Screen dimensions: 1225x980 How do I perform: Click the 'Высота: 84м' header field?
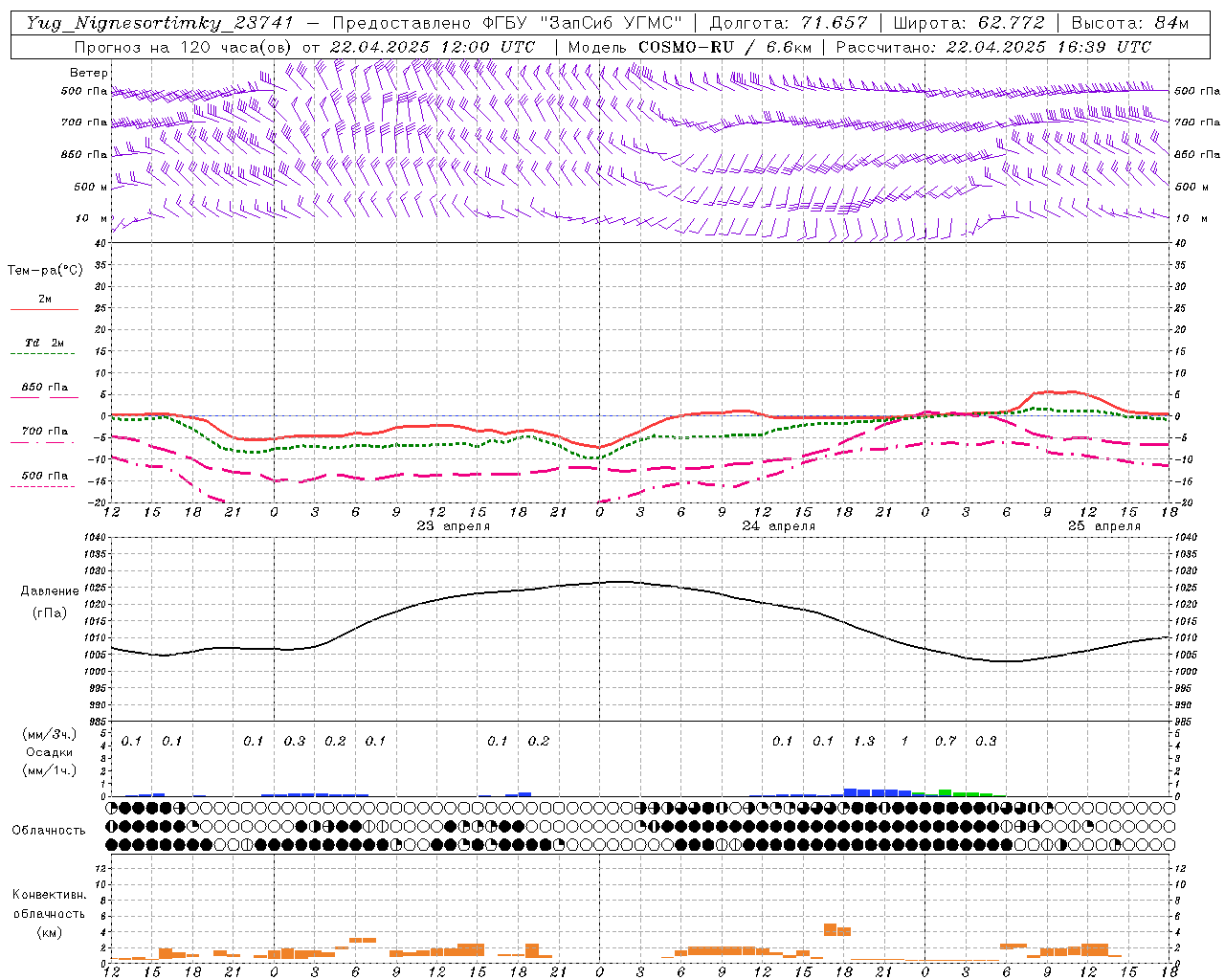coord(1129,23)
